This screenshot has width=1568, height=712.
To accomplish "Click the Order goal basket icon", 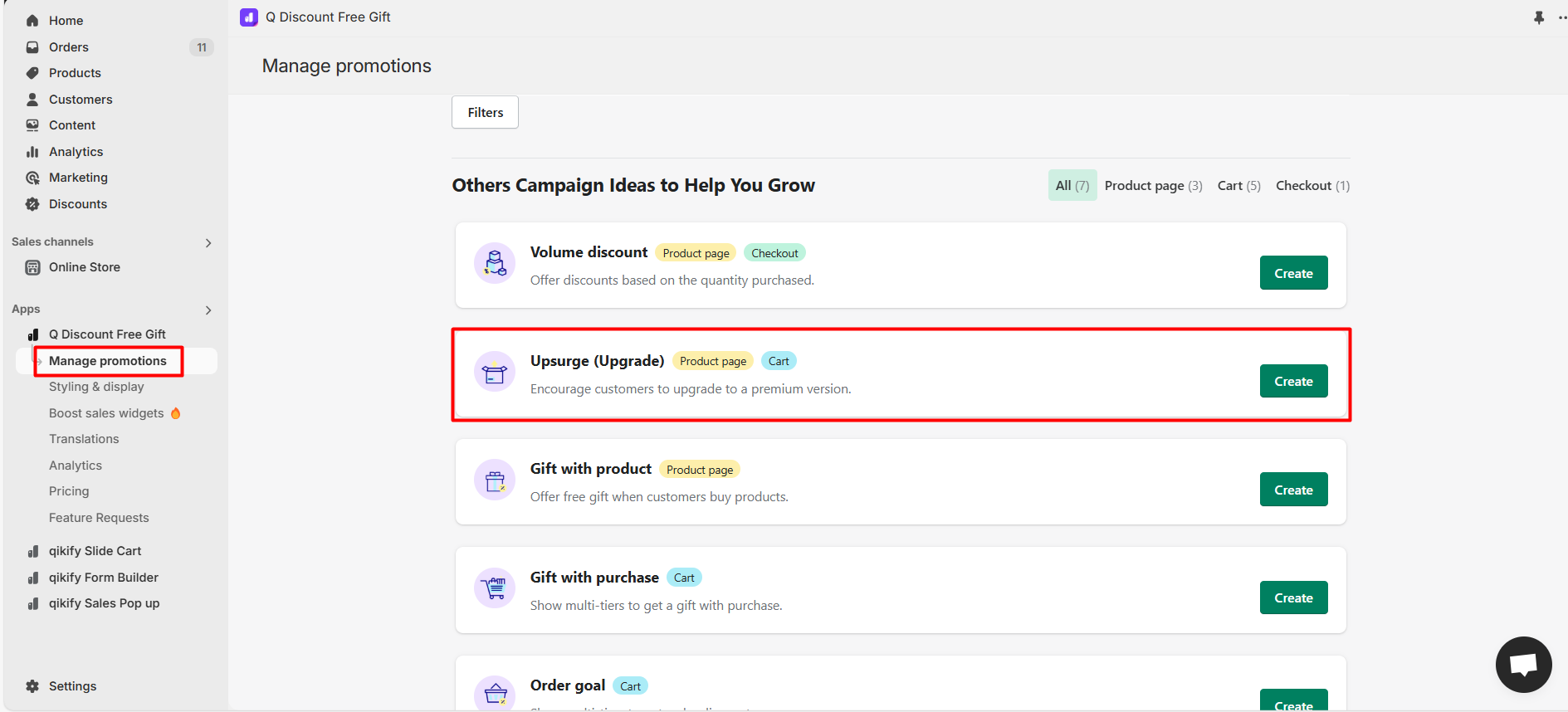I will [495, 694].
